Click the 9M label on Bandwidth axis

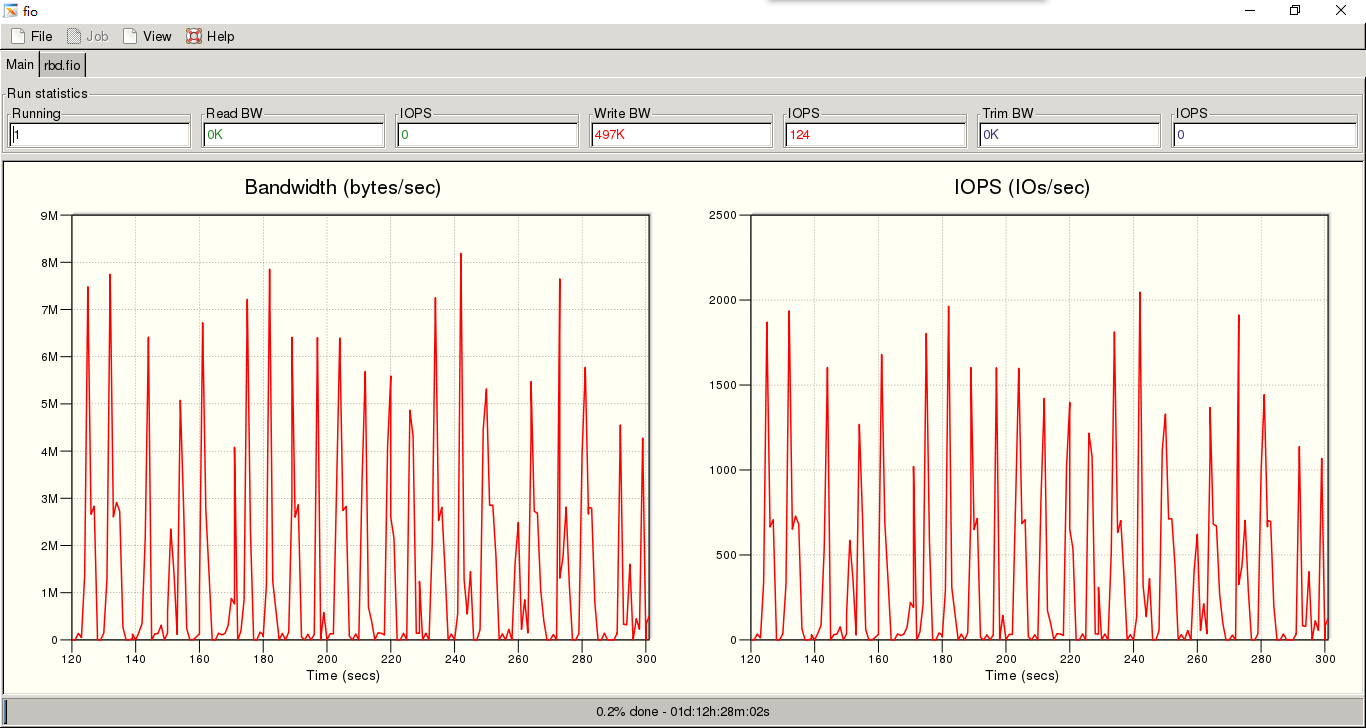pos(48,215)
